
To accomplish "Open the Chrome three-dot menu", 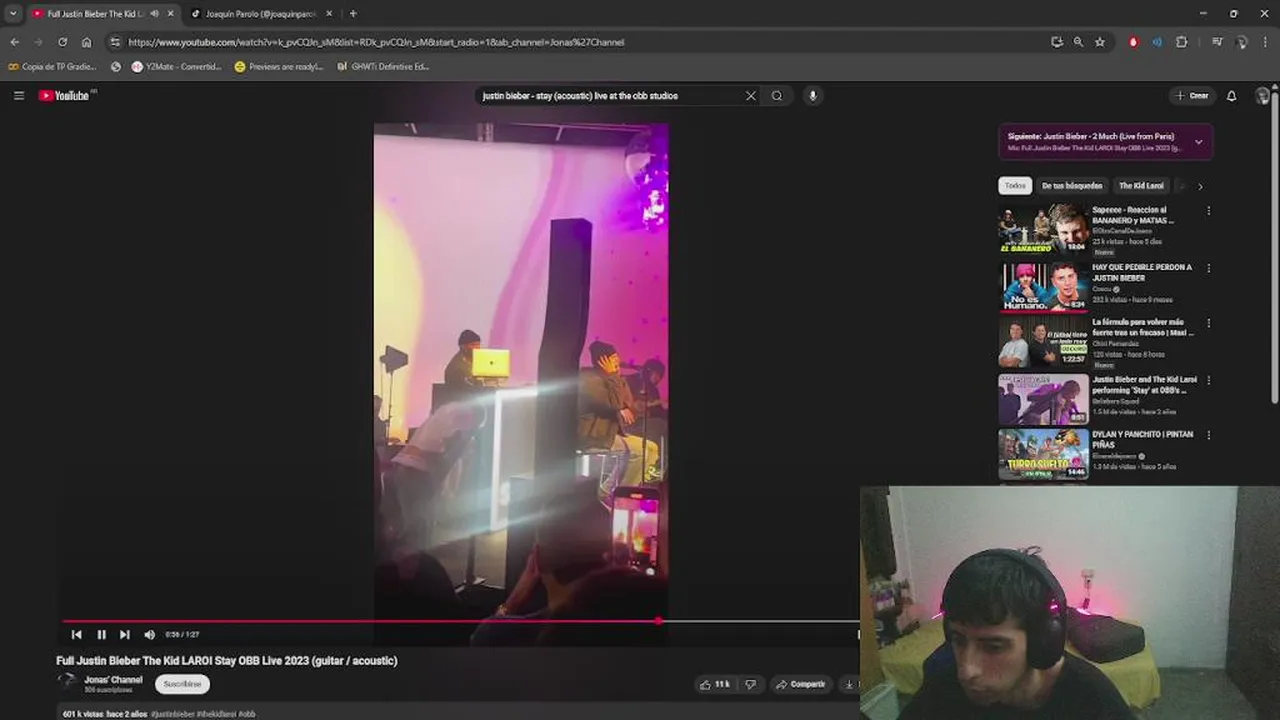I will pyautogui.click(x=1266, y=42).
